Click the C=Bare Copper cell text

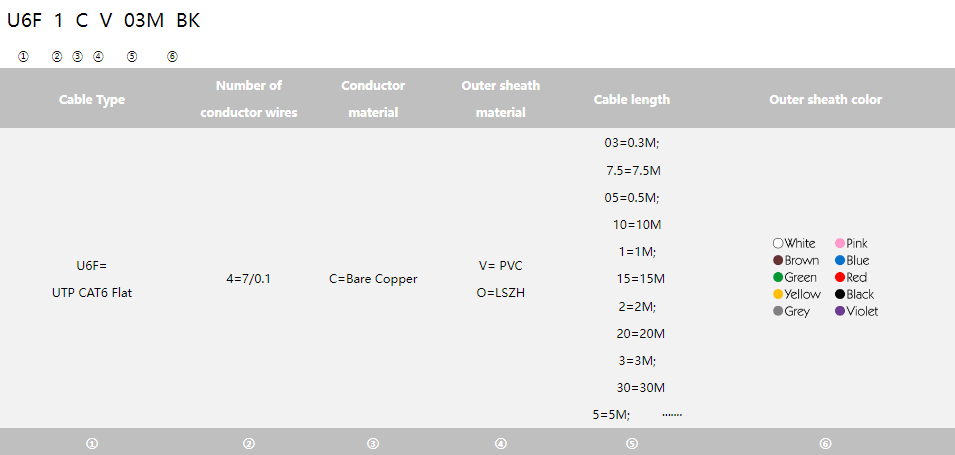click(x=373, y=279)
